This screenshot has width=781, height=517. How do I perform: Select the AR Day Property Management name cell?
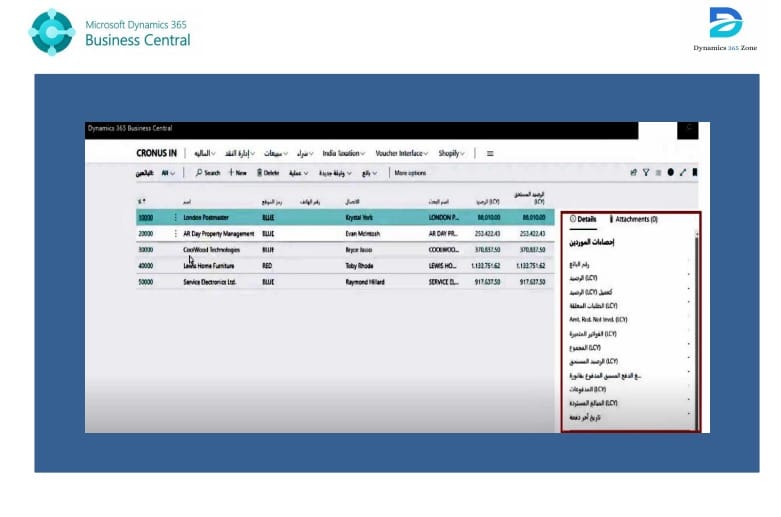point(219,234)
